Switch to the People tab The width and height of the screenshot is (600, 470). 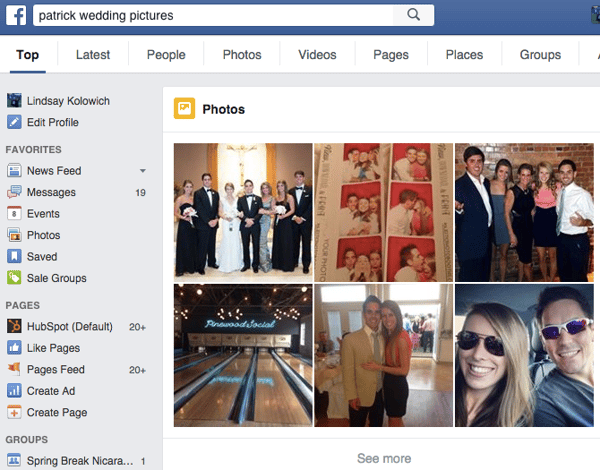(166, 55)
